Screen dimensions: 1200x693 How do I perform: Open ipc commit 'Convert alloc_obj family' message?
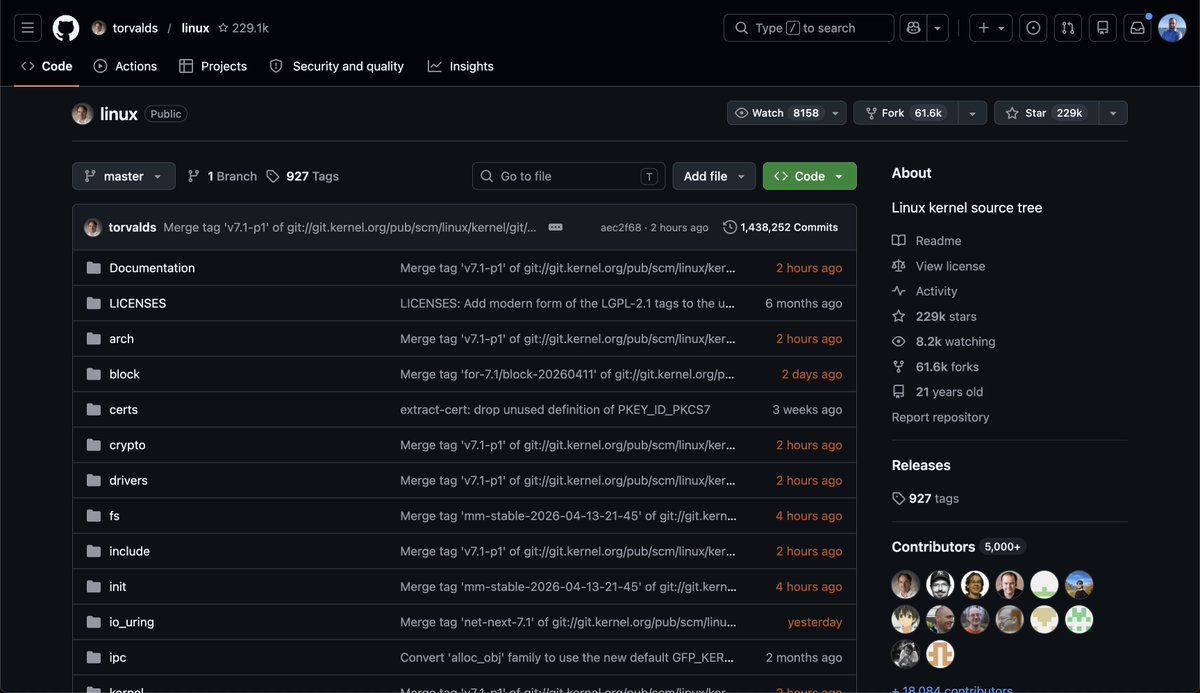tap(568, 658)
